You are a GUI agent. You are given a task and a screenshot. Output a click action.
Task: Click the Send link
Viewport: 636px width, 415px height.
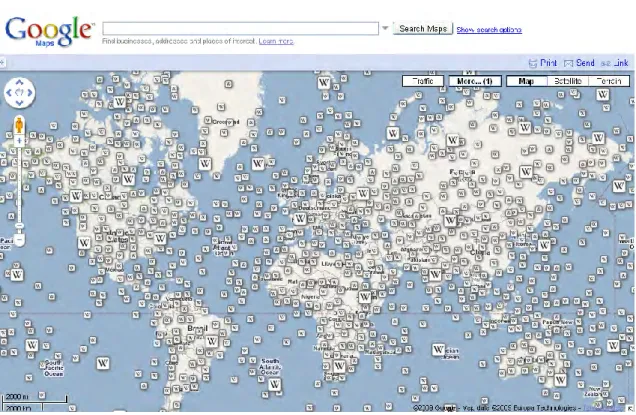tap(585, 63)
